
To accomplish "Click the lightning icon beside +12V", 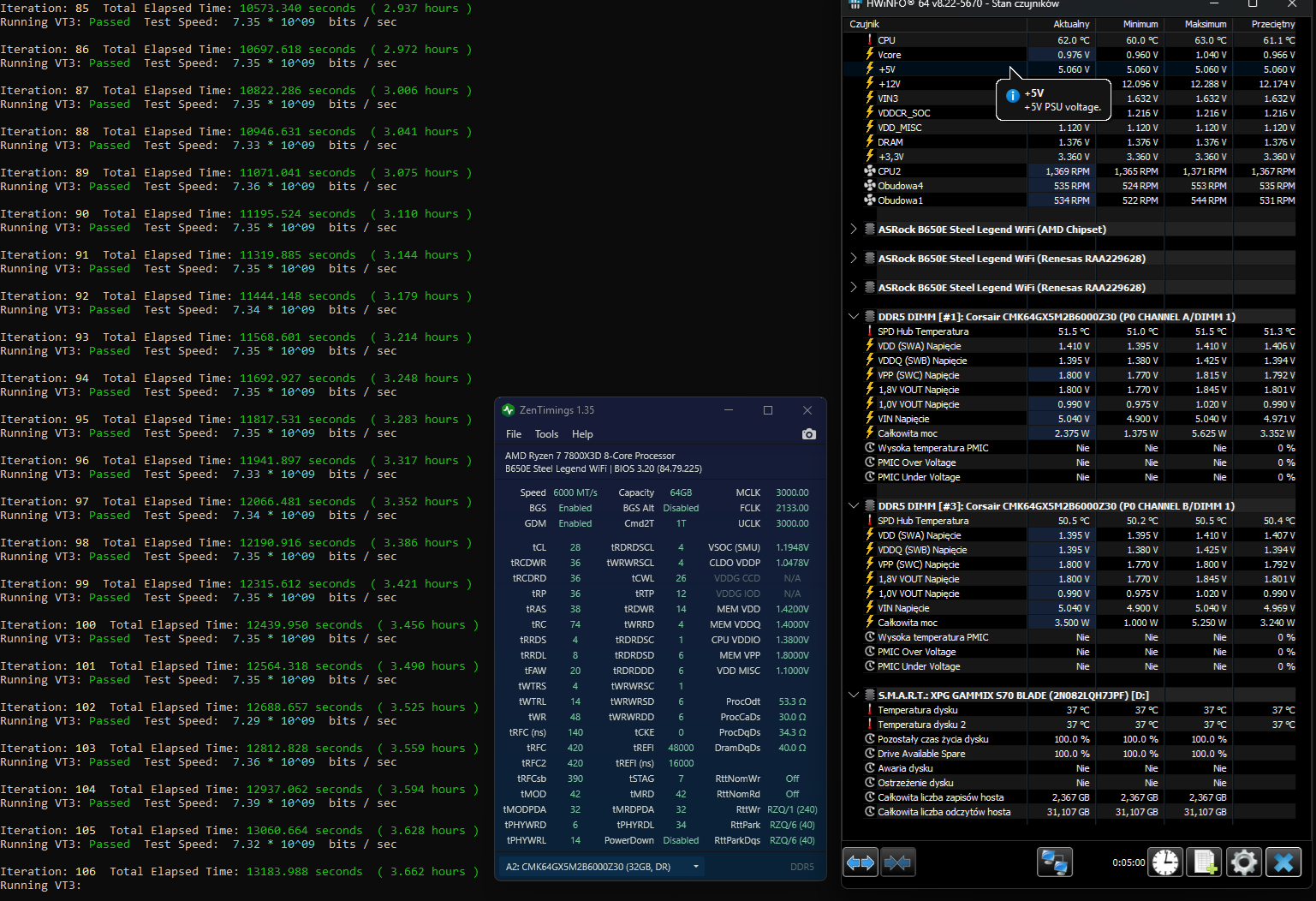I will 870,84.
